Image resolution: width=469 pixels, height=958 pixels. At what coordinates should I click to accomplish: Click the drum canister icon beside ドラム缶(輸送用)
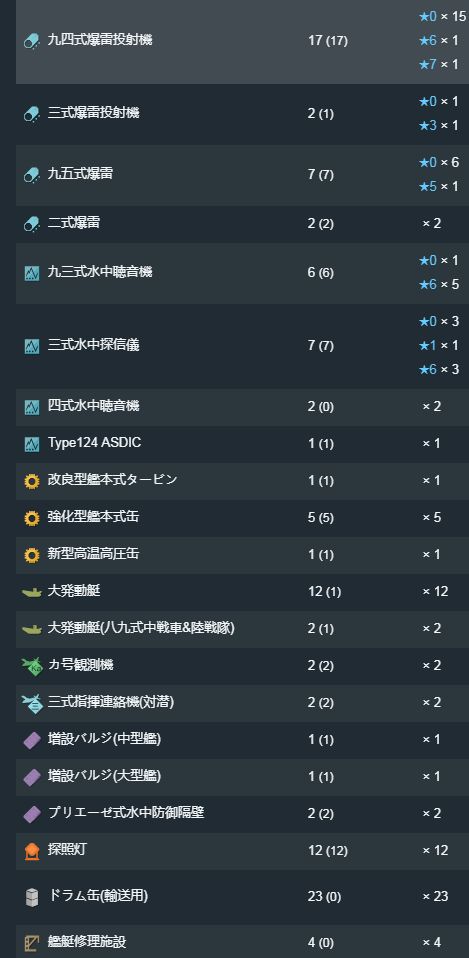(x=32, y=897)
